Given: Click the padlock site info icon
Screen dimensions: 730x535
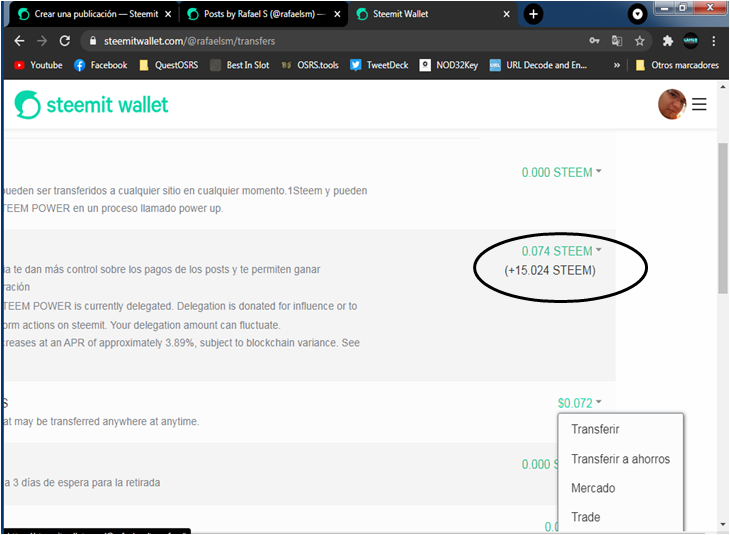Looking at the screenshot, I should (x=93, y=41).
